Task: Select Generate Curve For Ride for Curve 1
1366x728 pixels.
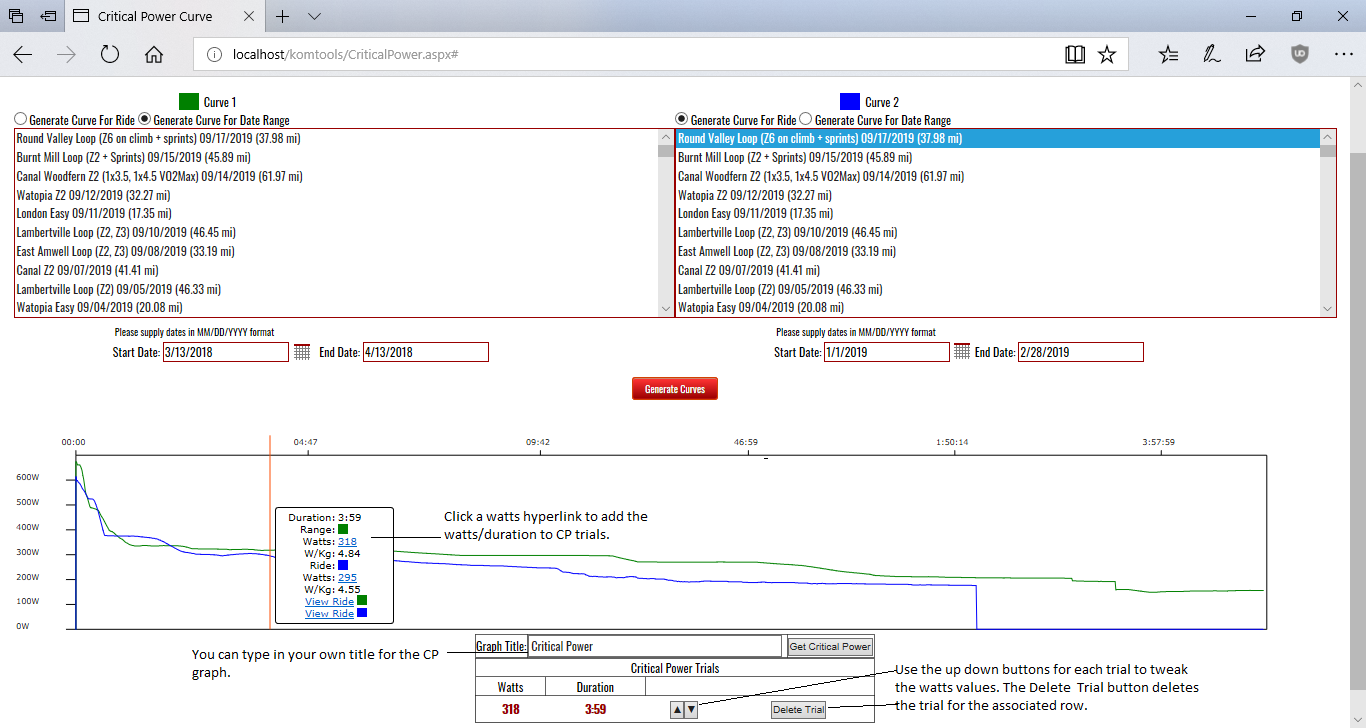Action: [21, 120]
